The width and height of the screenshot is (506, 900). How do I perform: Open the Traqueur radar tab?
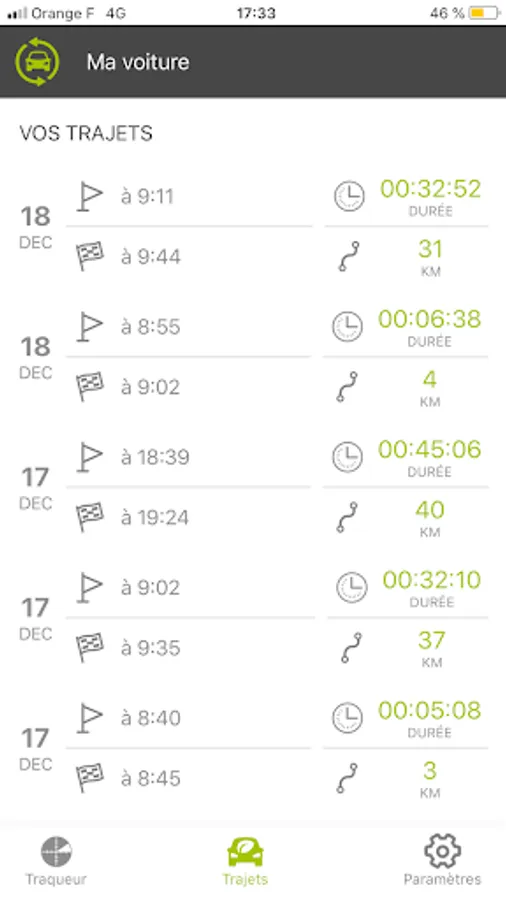pyautogui.click(x=56, y=860)
